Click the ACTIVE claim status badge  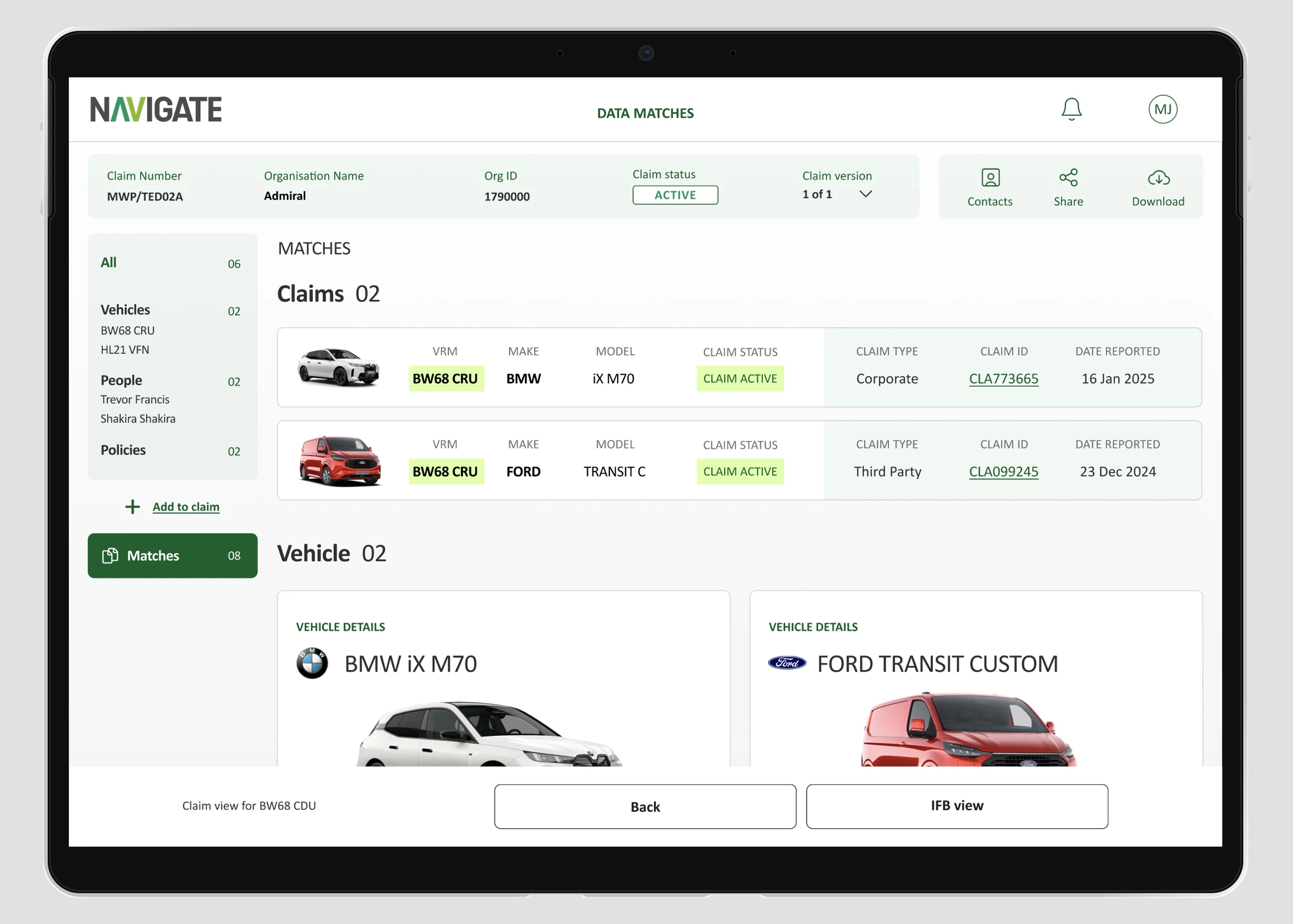click(x=675, y=195)
